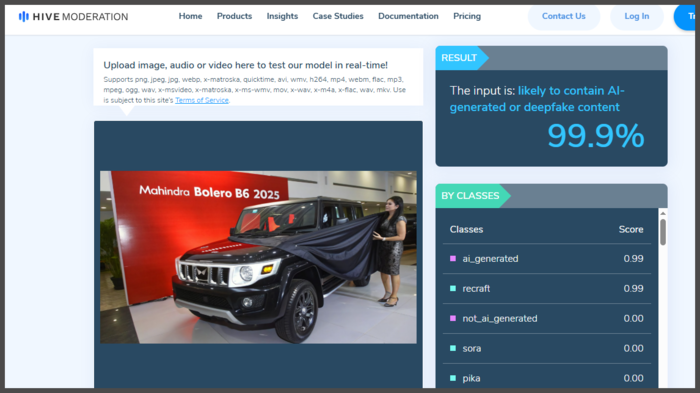The image size is (700, 393).
Task: Click the Log In button
Action: [637, 17]
